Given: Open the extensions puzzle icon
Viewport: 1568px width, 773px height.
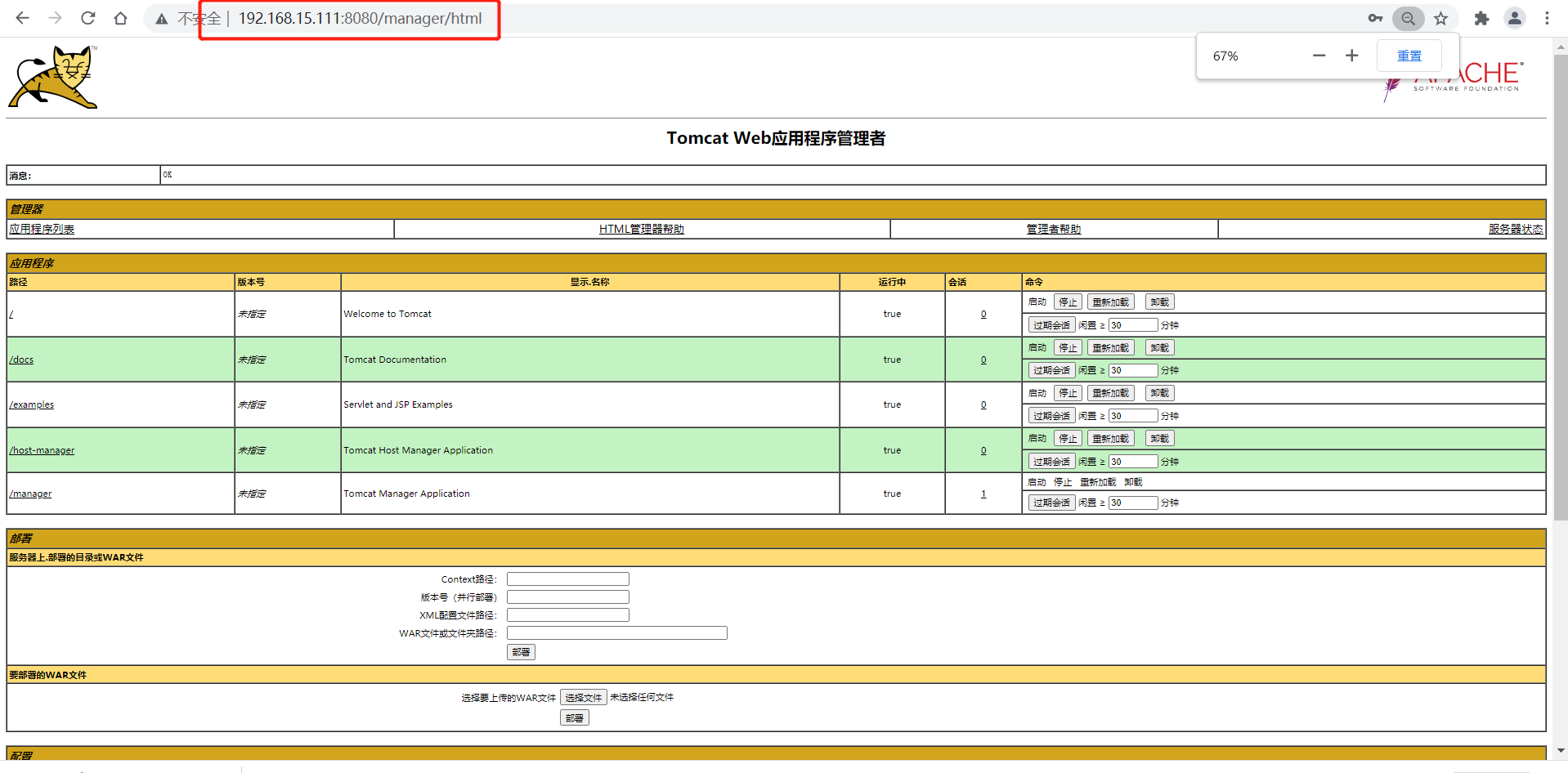Looking at the screenshot, I should tap(1481, 18).
